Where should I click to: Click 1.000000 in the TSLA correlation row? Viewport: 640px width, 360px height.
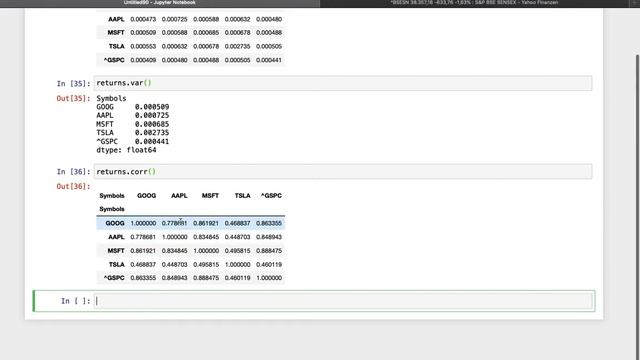[x=237, y=264]
